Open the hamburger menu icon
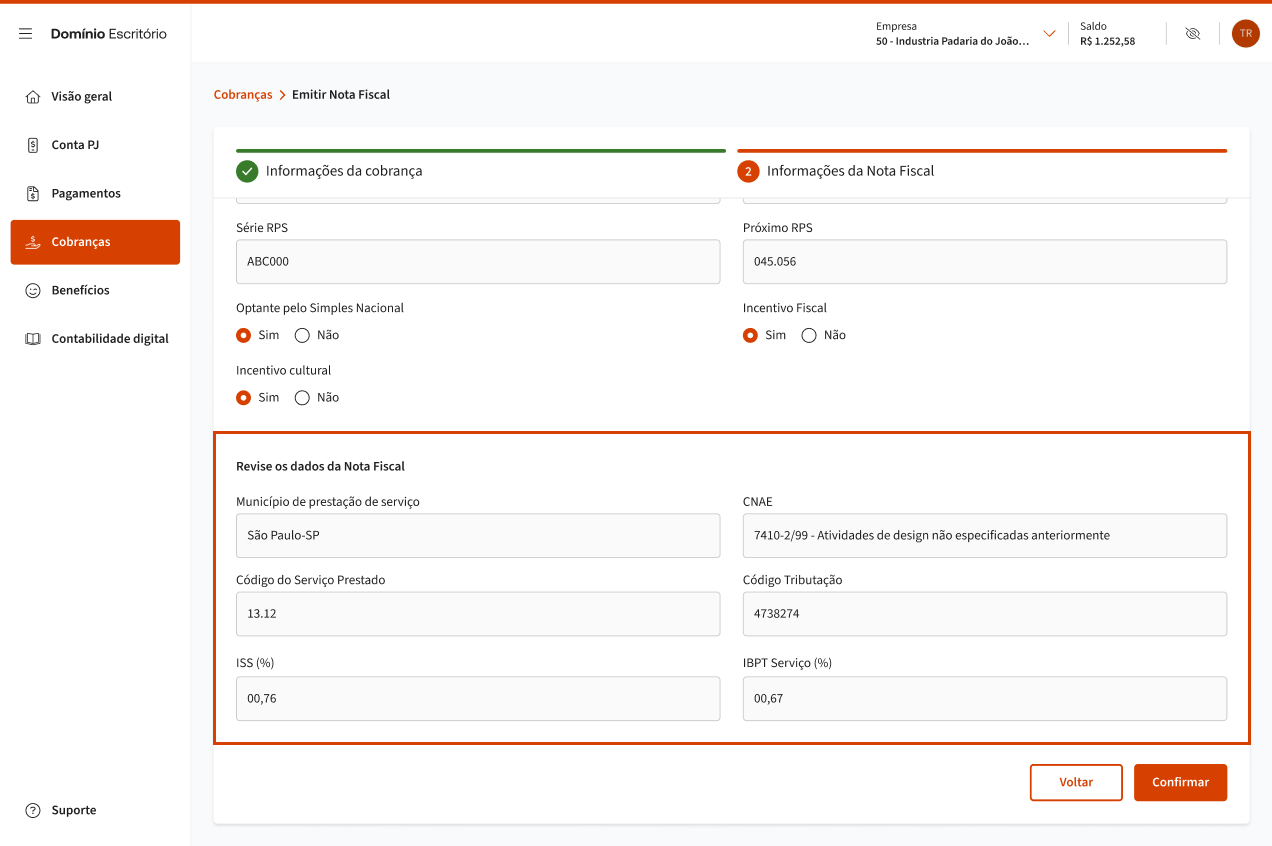 click(26, 34)
